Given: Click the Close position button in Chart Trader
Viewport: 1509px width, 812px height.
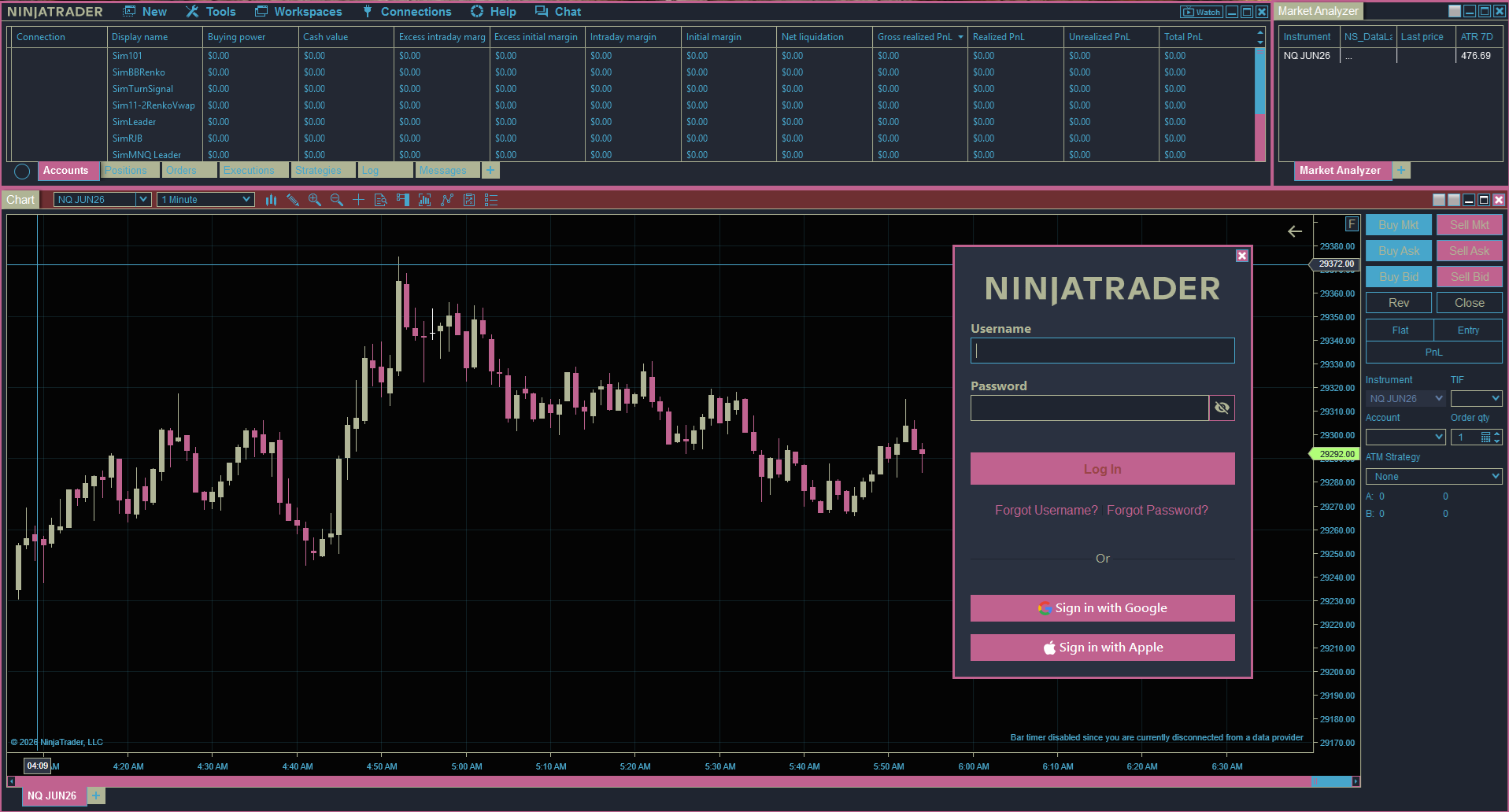Looking at the screenshot, I should (x=1470, y=303).
